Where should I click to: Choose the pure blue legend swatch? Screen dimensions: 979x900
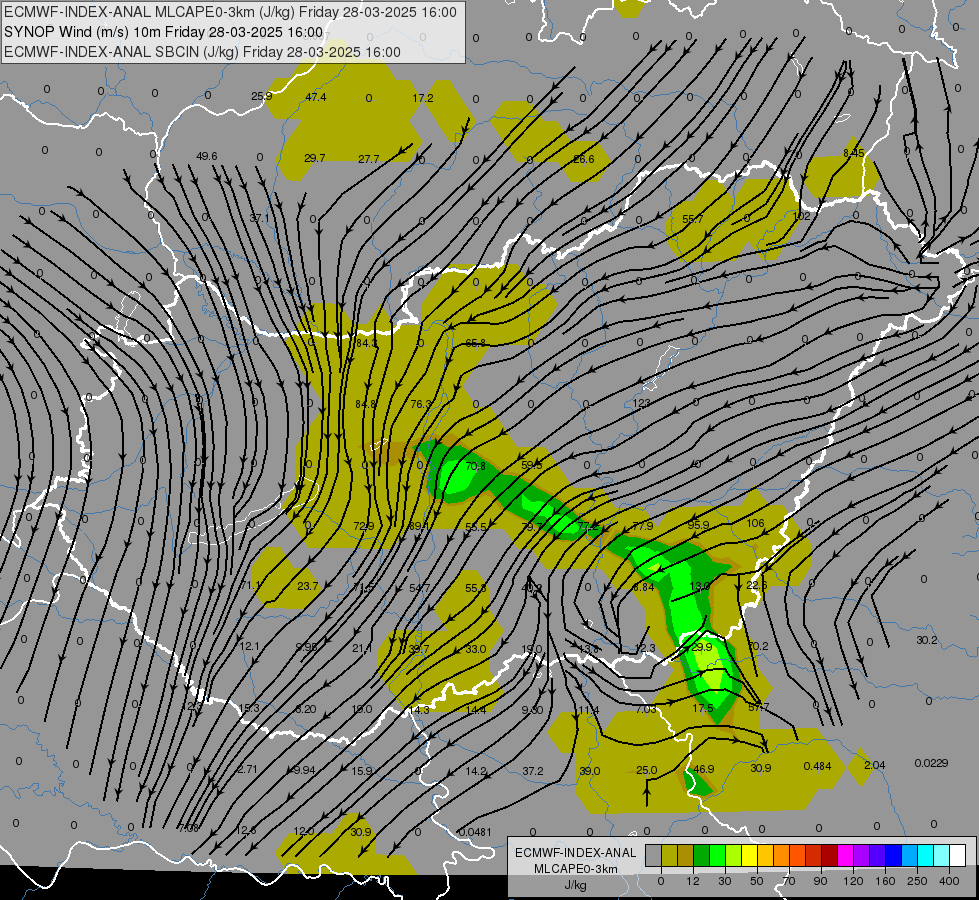893,856
